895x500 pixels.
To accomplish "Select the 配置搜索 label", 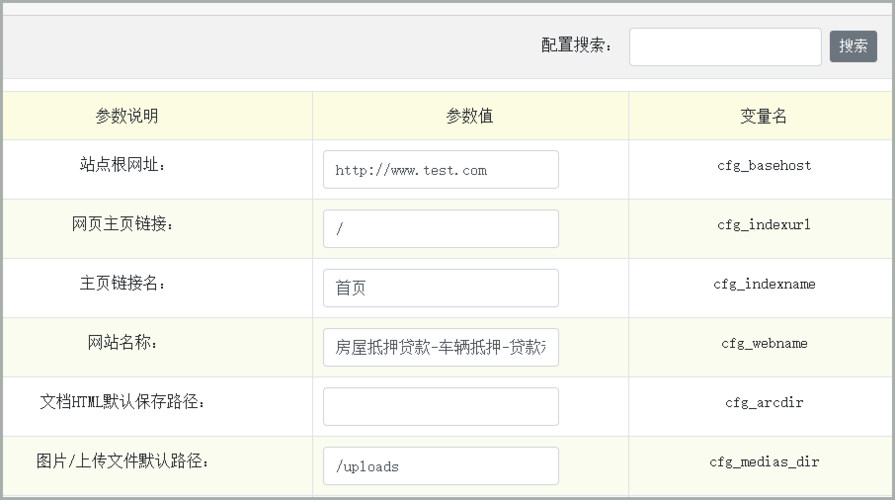I will (x=576, y=45).
